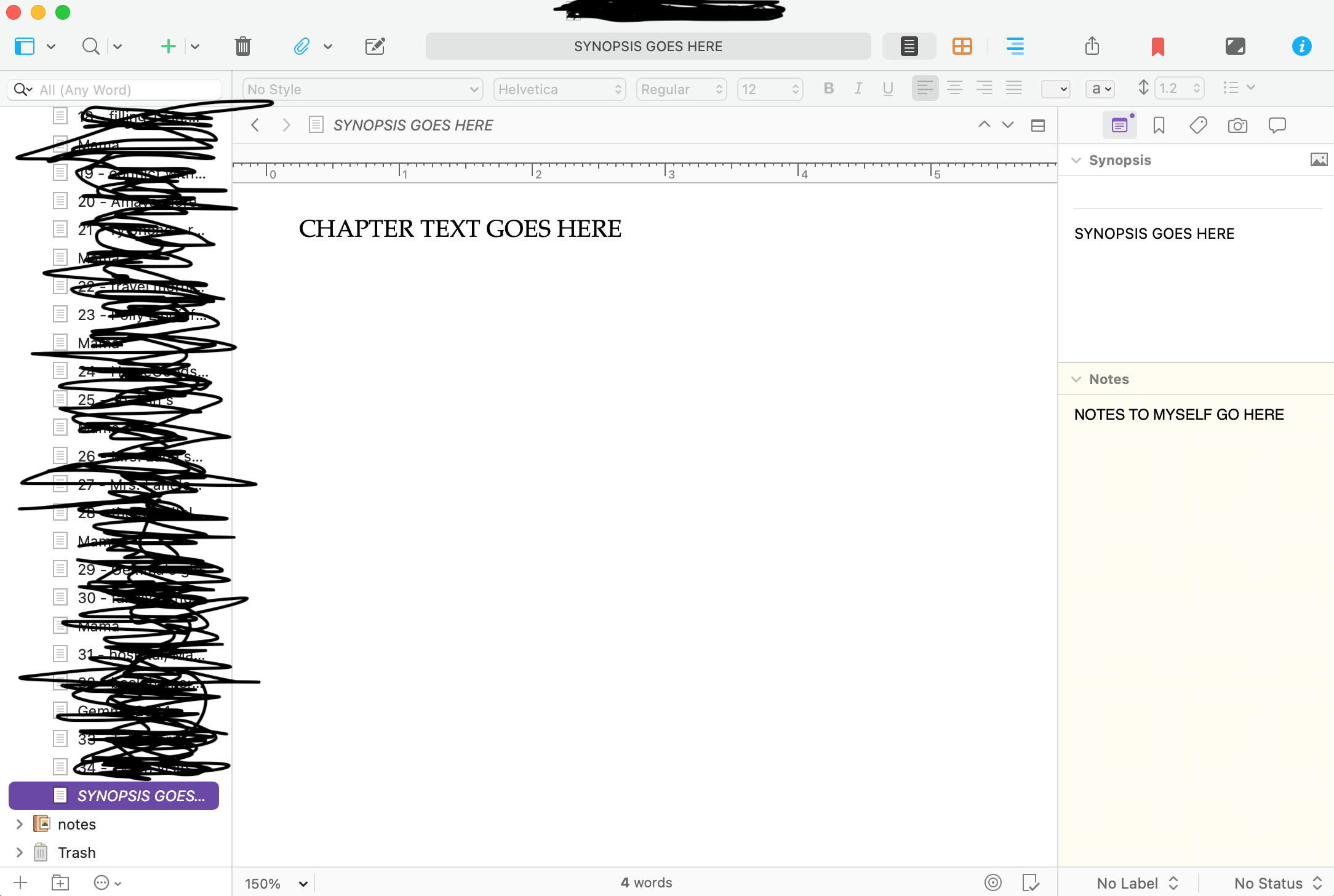
Task: Add new item with footer plus
Action: pyautogui.click(x=20, y=882)
